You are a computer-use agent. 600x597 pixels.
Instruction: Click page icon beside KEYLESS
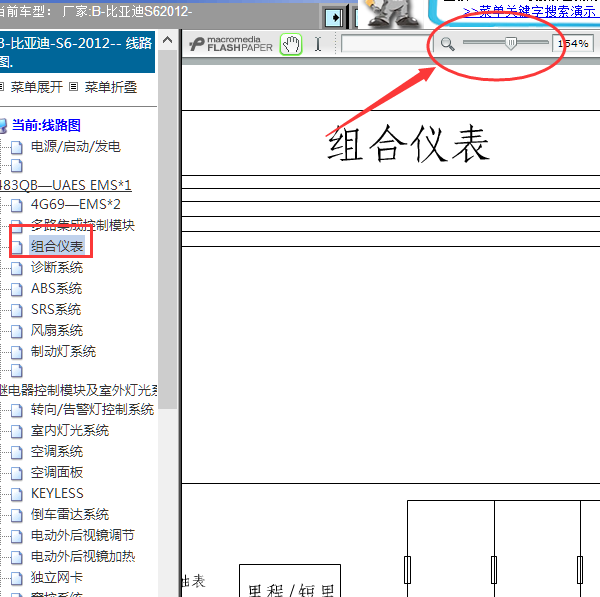pos(16,495)
